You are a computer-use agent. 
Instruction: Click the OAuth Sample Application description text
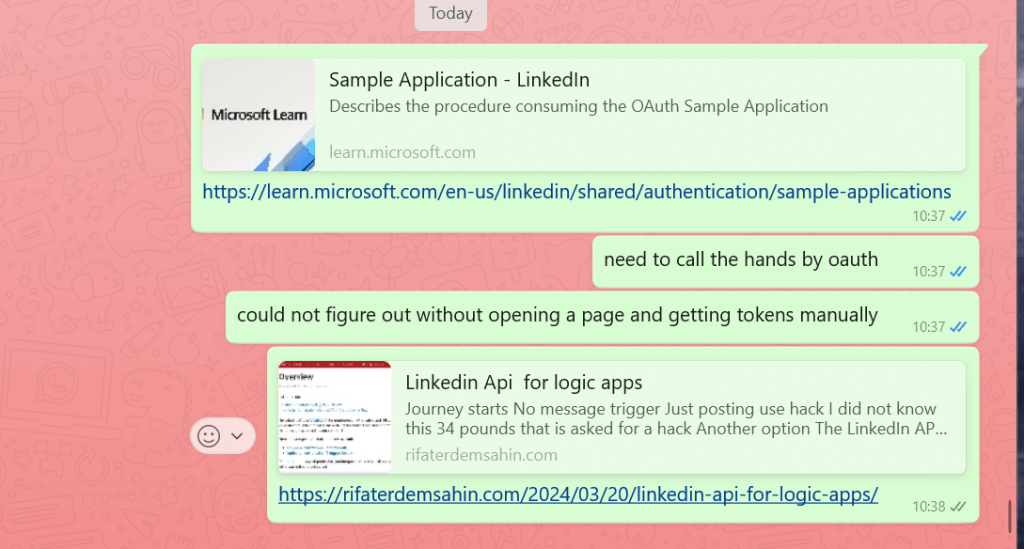pyautogui.click(x=579, y=106)
